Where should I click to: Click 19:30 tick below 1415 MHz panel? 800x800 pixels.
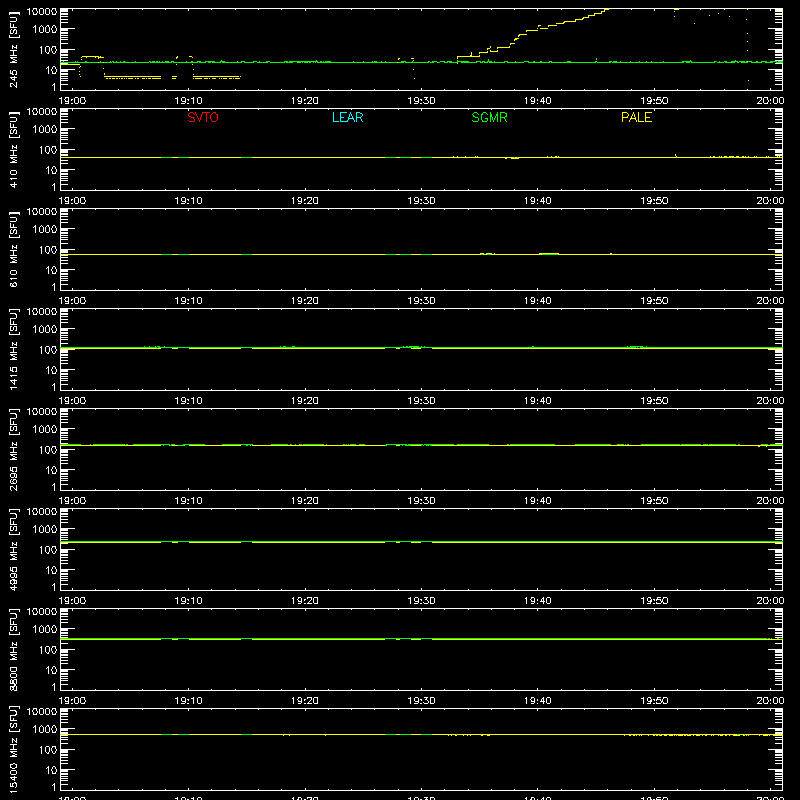pyautogui.click(x=421, y=401)
